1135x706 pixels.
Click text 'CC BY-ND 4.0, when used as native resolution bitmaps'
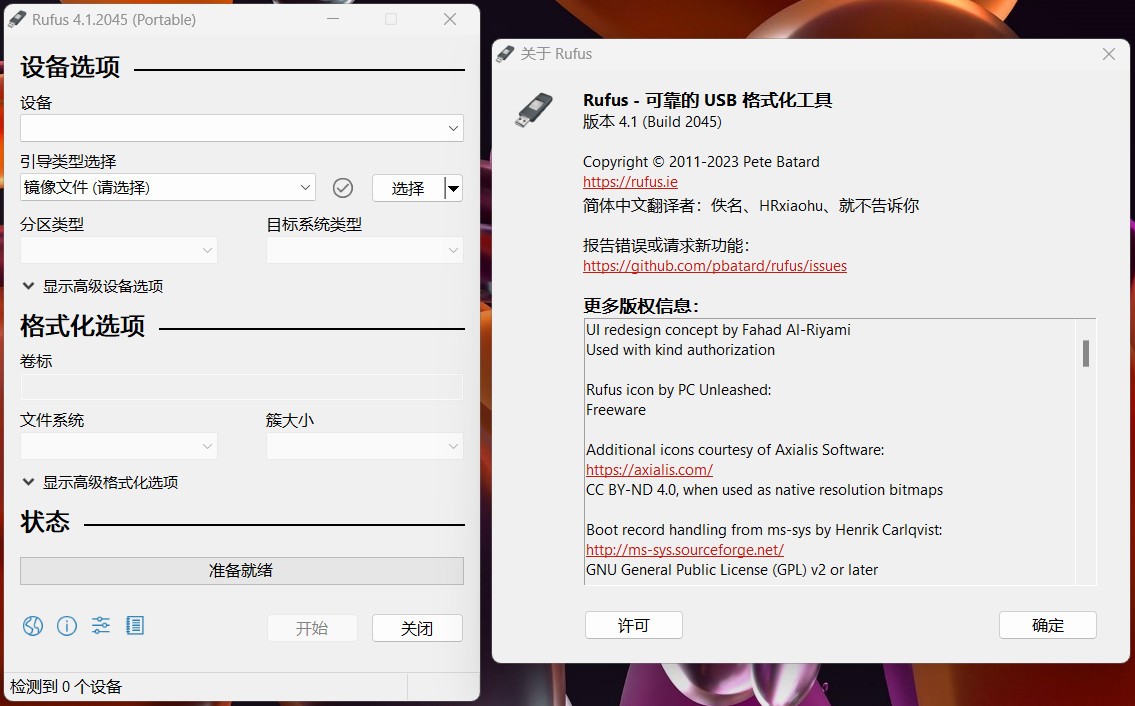point(764,489)
